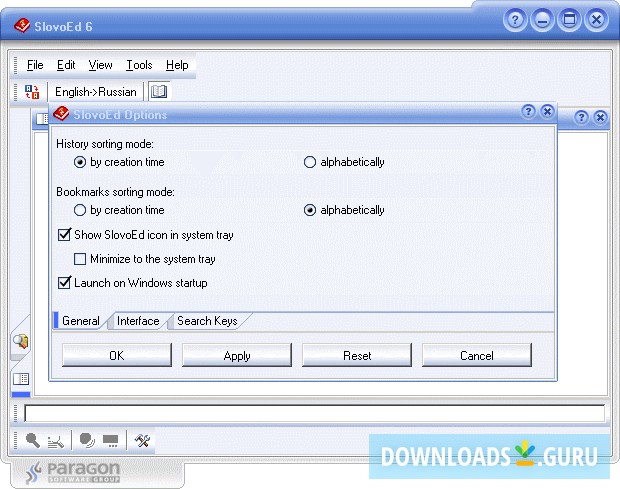This screenshot has height=489, width=620.
Task: Click the list search icon in bottom toolbar
Action: (x=56, y=441)
